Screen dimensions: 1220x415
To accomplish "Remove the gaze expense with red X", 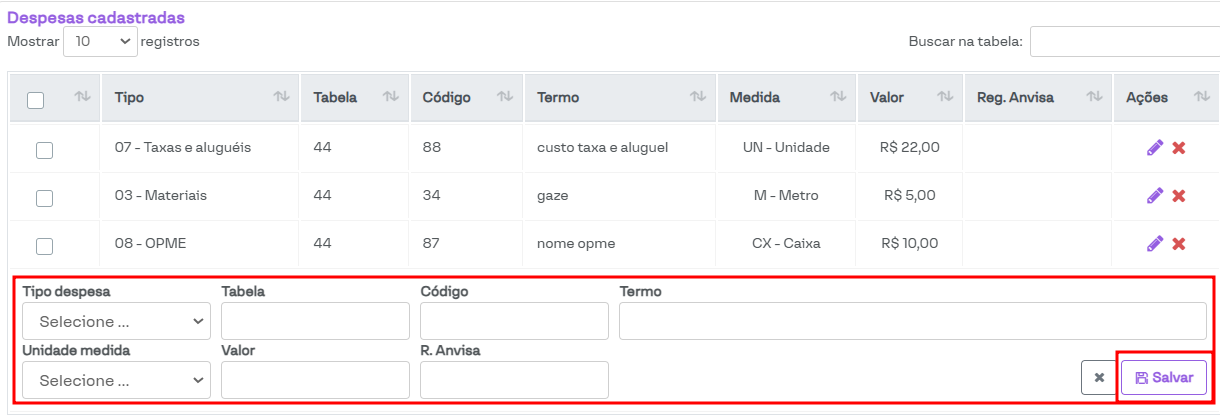I will click(x=1179, y=196).
